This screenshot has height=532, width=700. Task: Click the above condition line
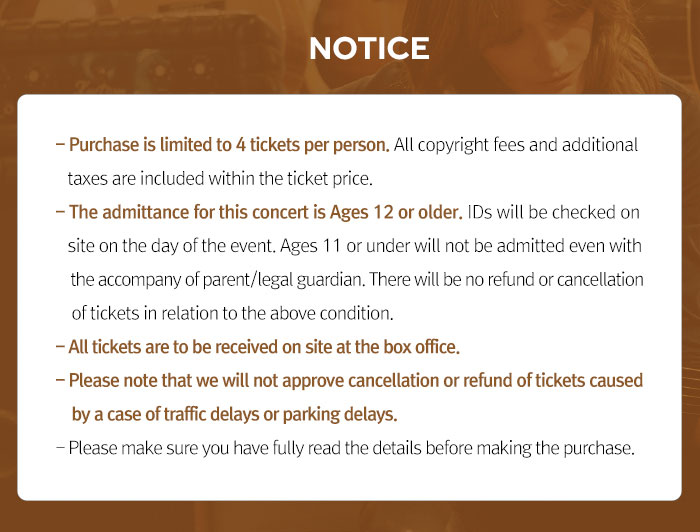[231, 313]
